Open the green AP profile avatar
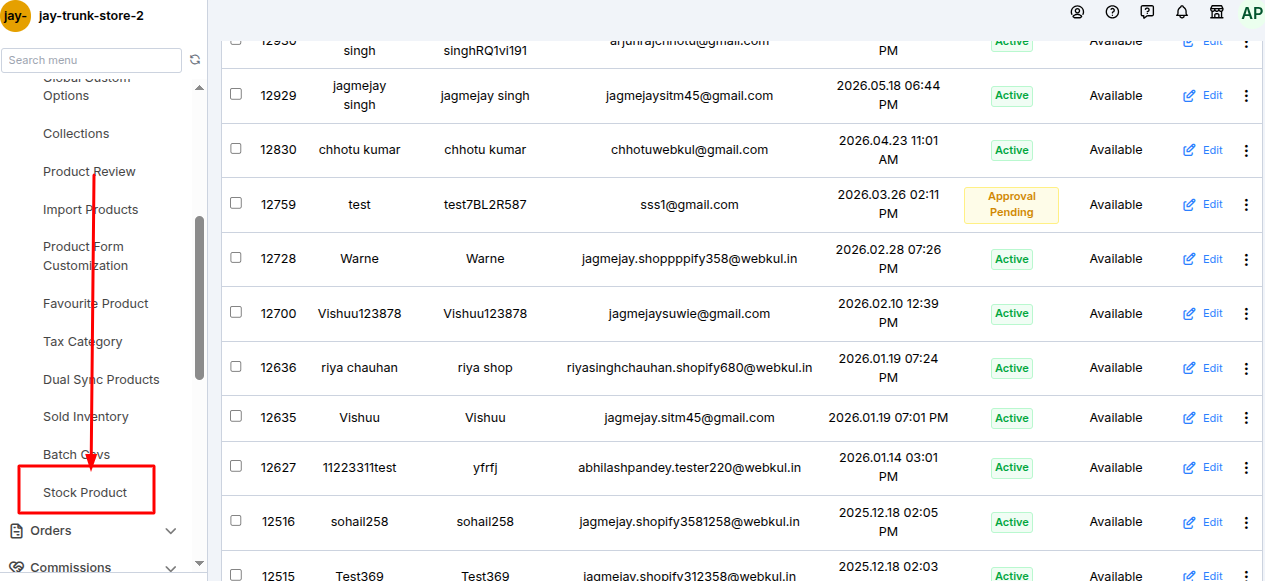This screenshot has width=1265, height=581. pyautogui.click(x=1251, y=13)
